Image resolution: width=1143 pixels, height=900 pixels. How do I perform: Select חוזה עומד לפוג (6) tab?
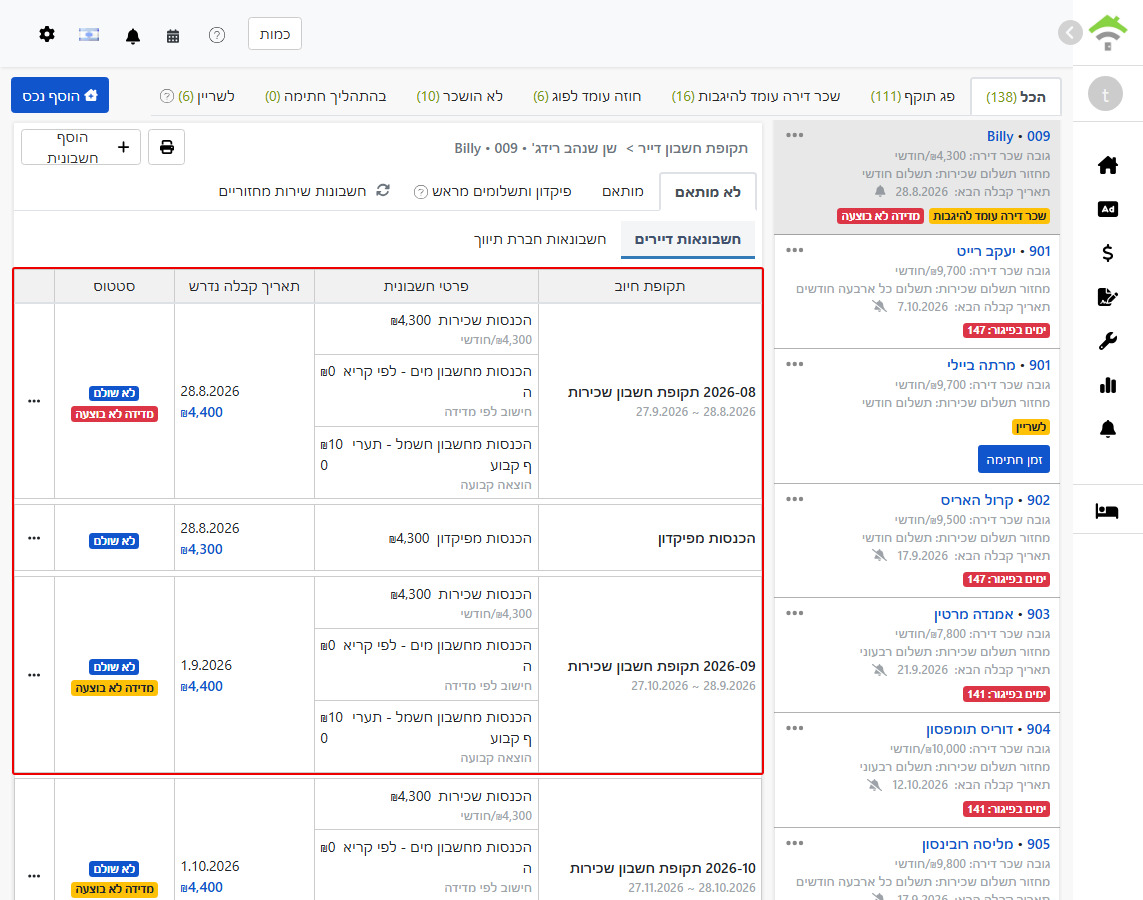587,96
